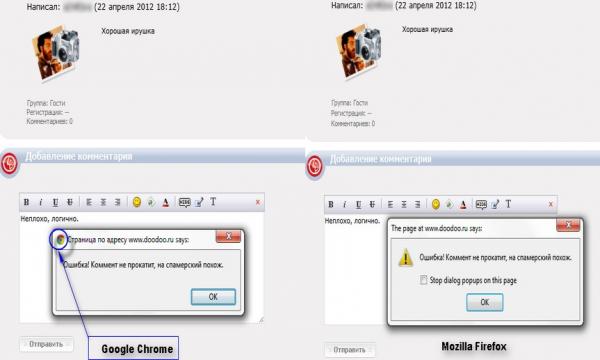This screenshot has height=360, width=600.
Task: Click the blurred author name in Chrome-side comment
Action: click(x=77, y=7)
